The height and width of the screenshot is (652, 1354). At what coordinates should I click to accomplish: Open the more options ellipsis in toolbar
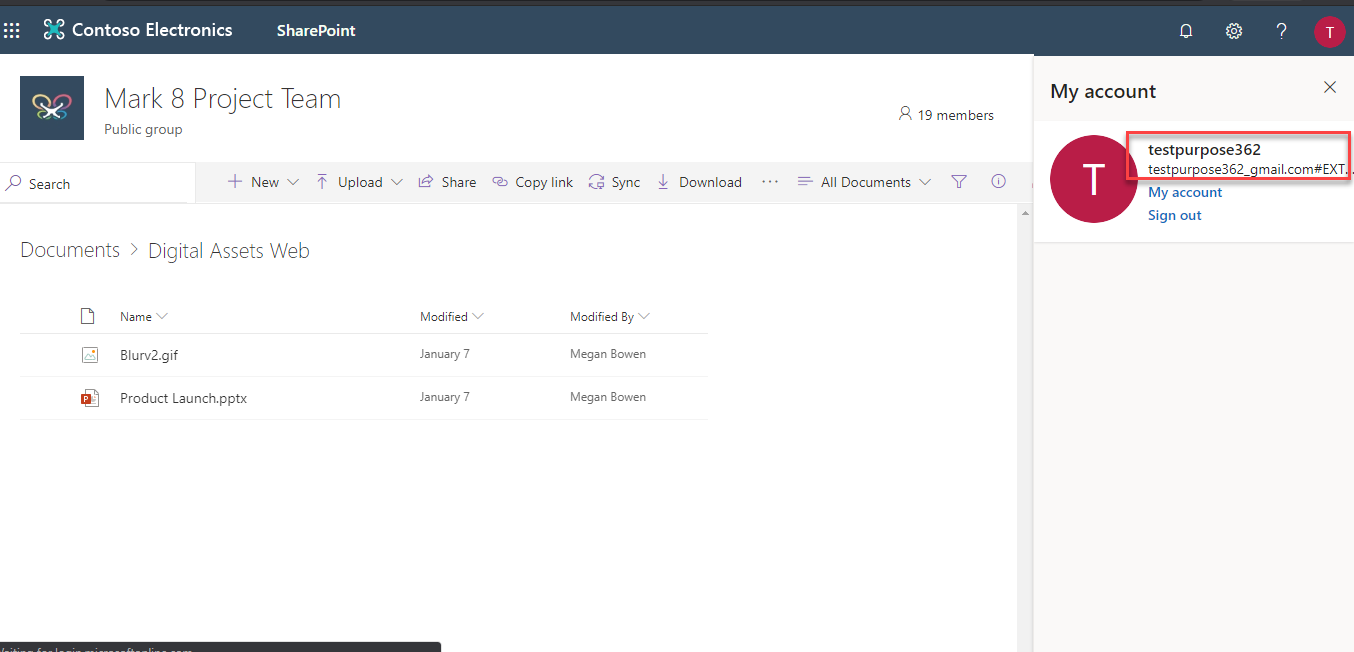point(769,182)
